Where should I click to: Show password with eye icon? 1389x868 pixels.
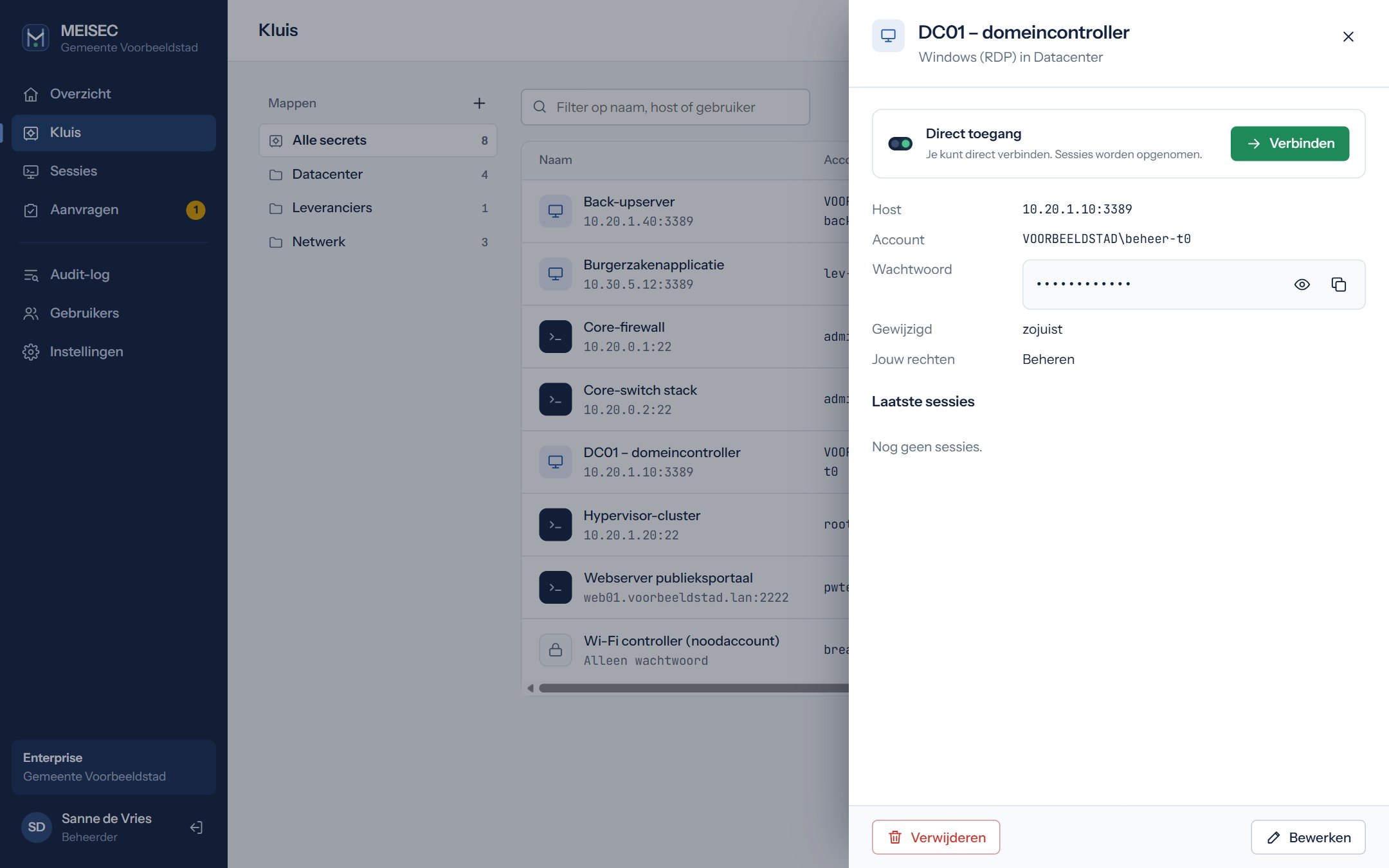tap(1302, 285)
